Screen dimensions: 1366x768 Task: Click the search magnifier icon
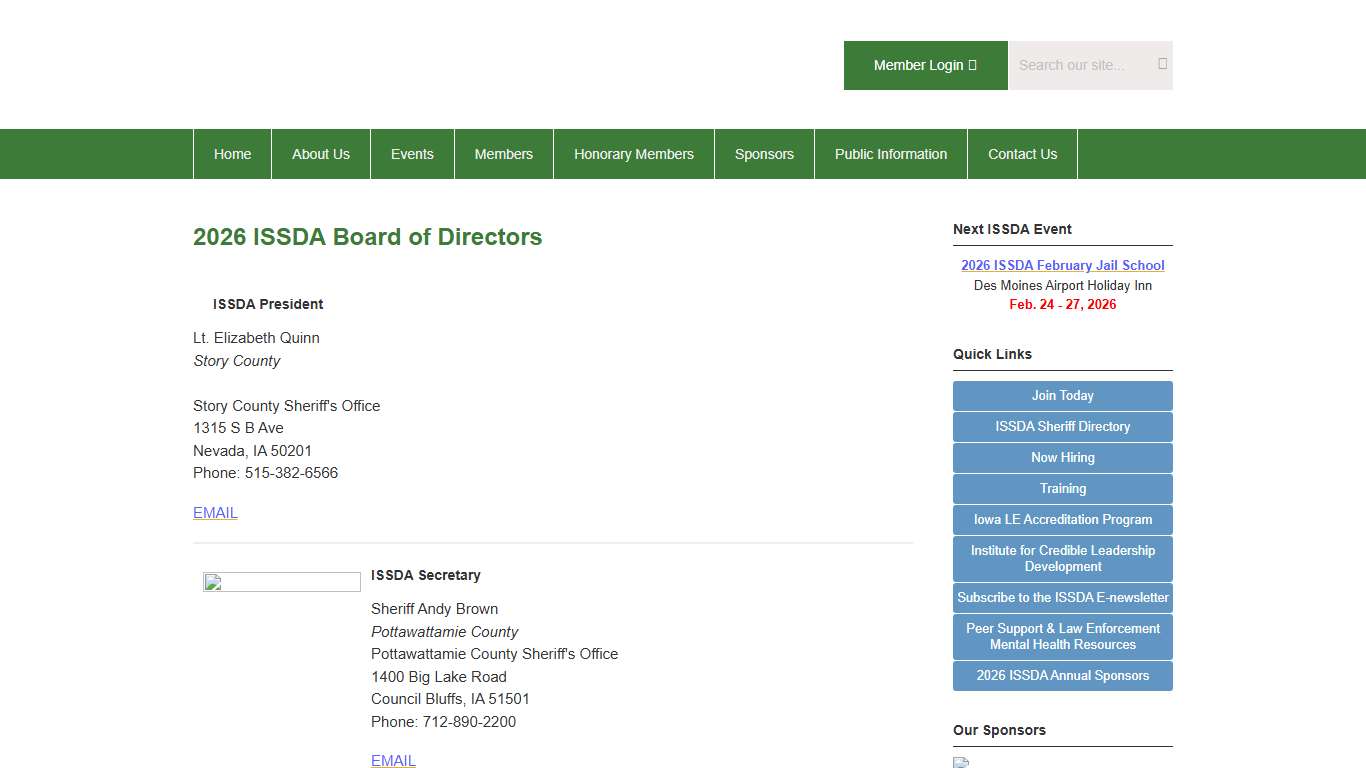pos(1161,64)
